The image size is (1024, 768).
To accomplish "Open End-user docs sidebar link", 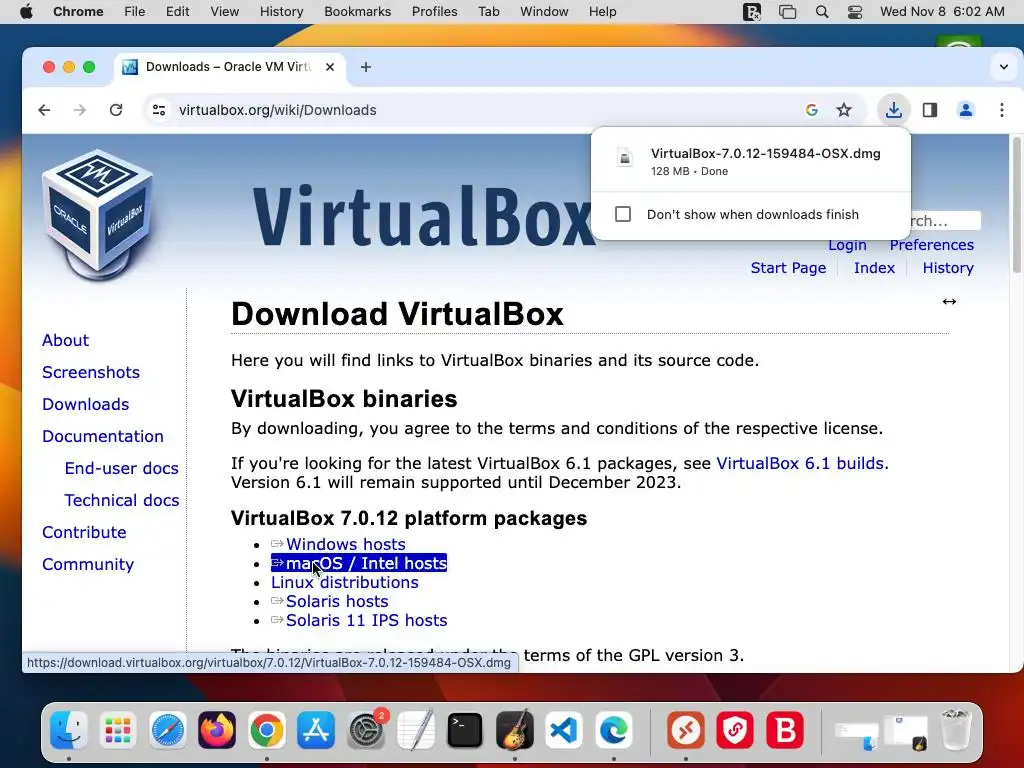I will click(121, 468).
